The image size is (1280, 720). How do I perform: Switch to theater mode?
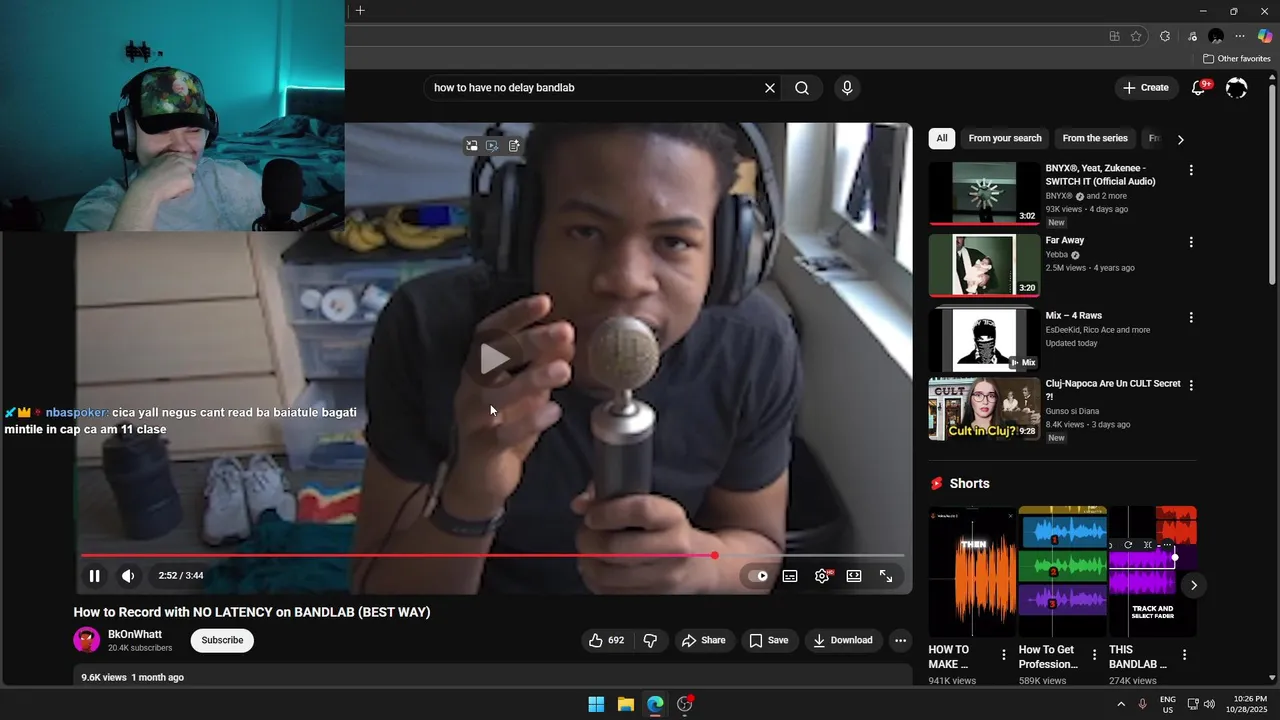click(854, 576)
